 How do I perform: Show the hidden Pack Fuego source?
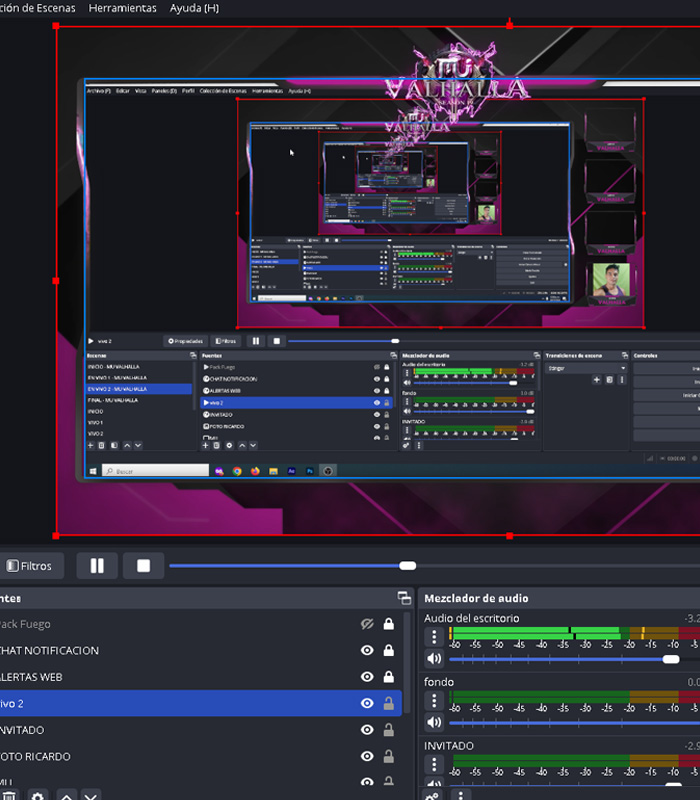pos(367,624)
